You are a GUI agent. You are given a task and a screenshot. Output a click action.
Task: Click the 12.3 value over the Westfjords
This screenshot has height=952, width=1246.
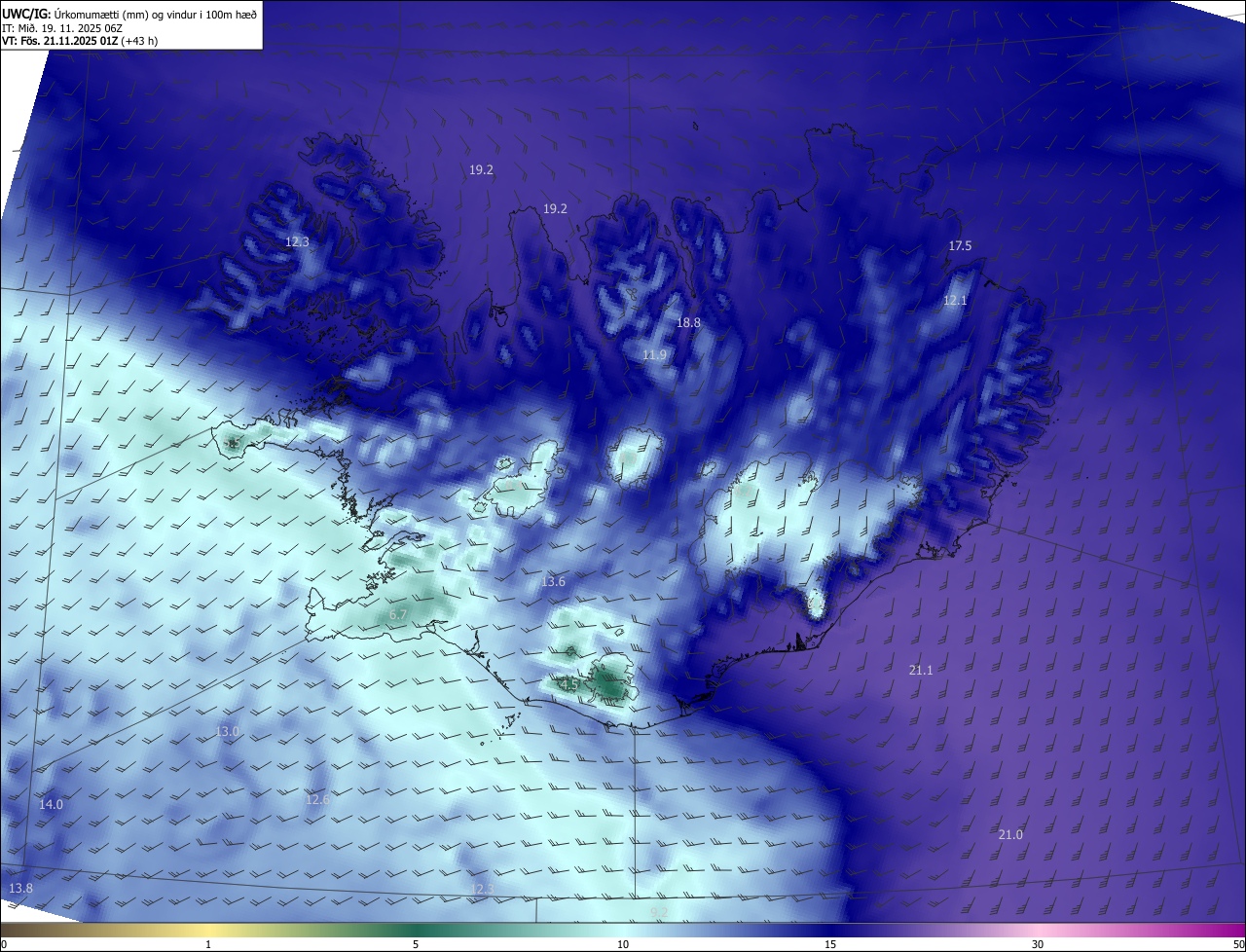pos(297,241)
